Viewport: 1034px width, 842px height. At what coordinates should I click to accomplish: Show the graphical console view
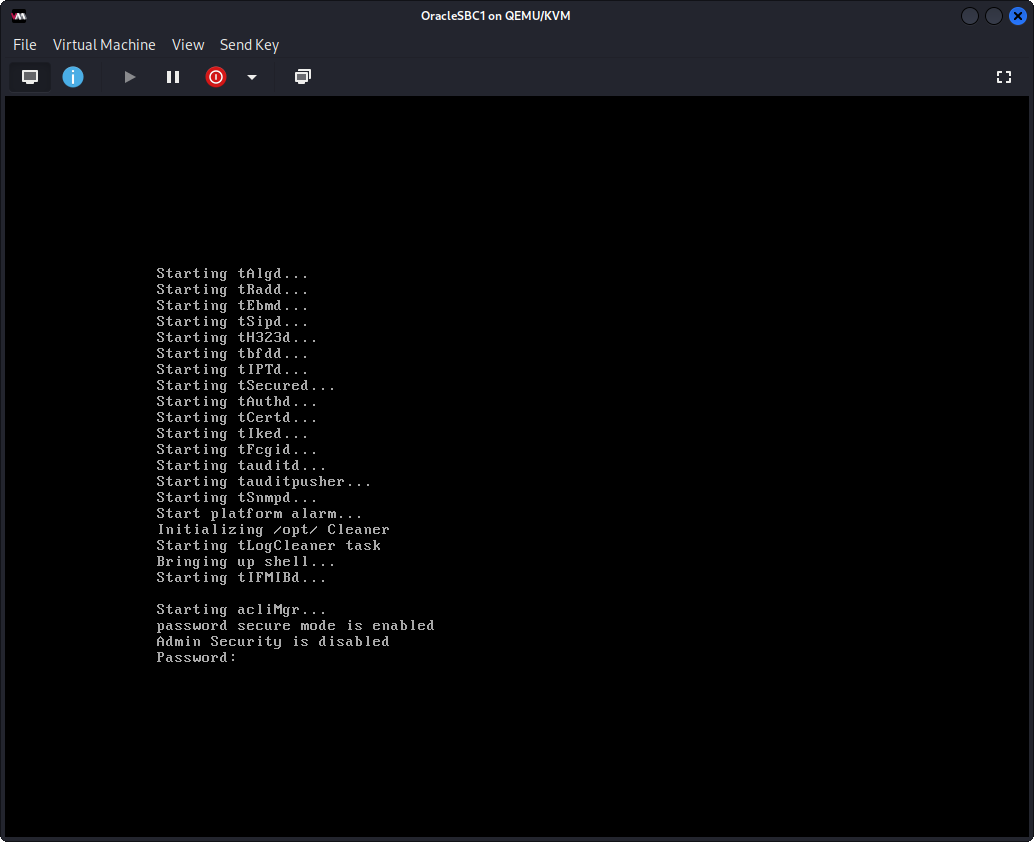(30, 77)
